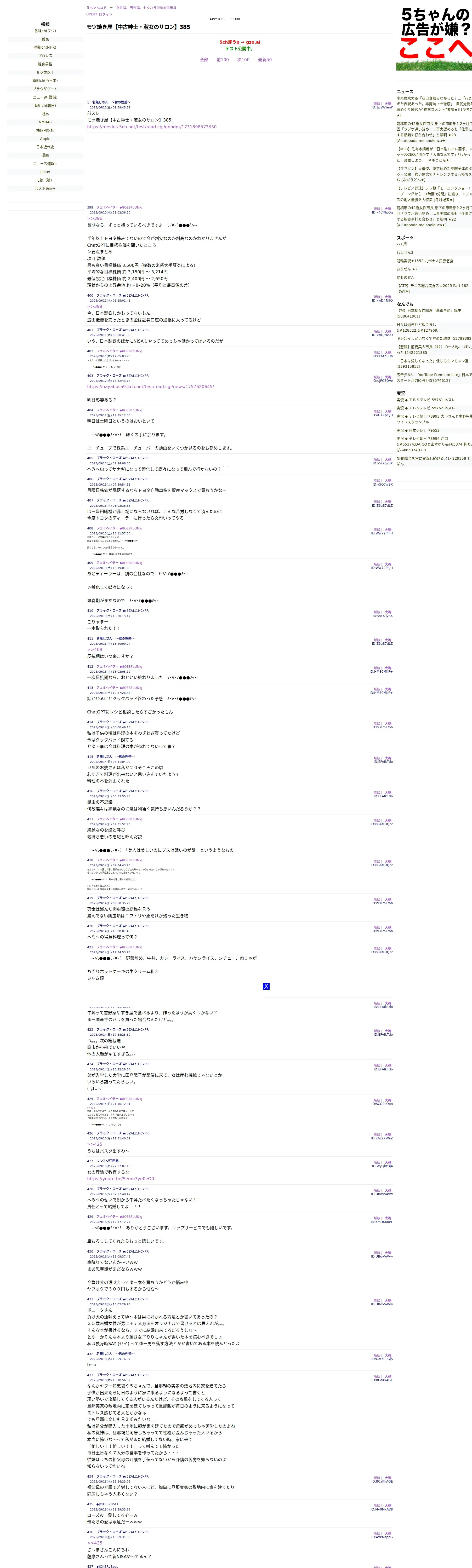The height and width of the screenshot is (1568, 472).
Task: Go to previous 100 posts (前100)
Action: click(223, 60)
